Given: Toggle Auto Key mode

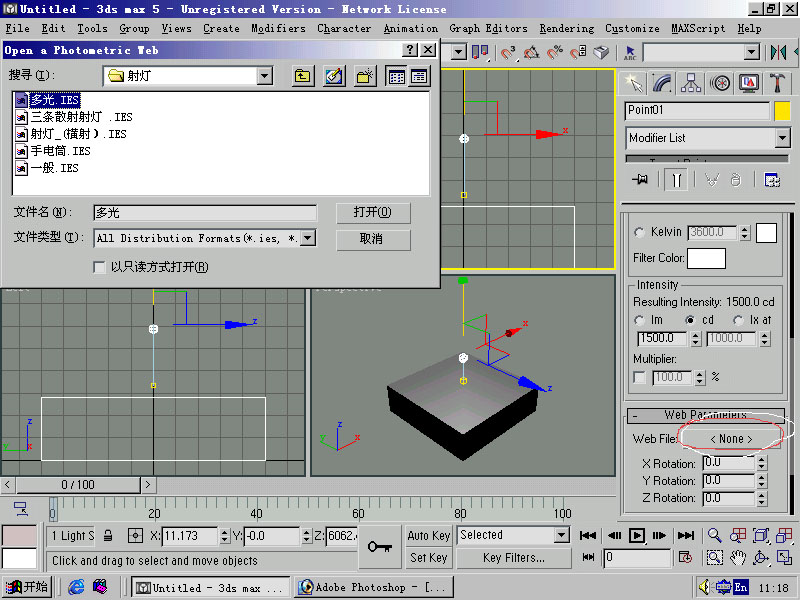Looking at the screenshot, I should point(429,536).
